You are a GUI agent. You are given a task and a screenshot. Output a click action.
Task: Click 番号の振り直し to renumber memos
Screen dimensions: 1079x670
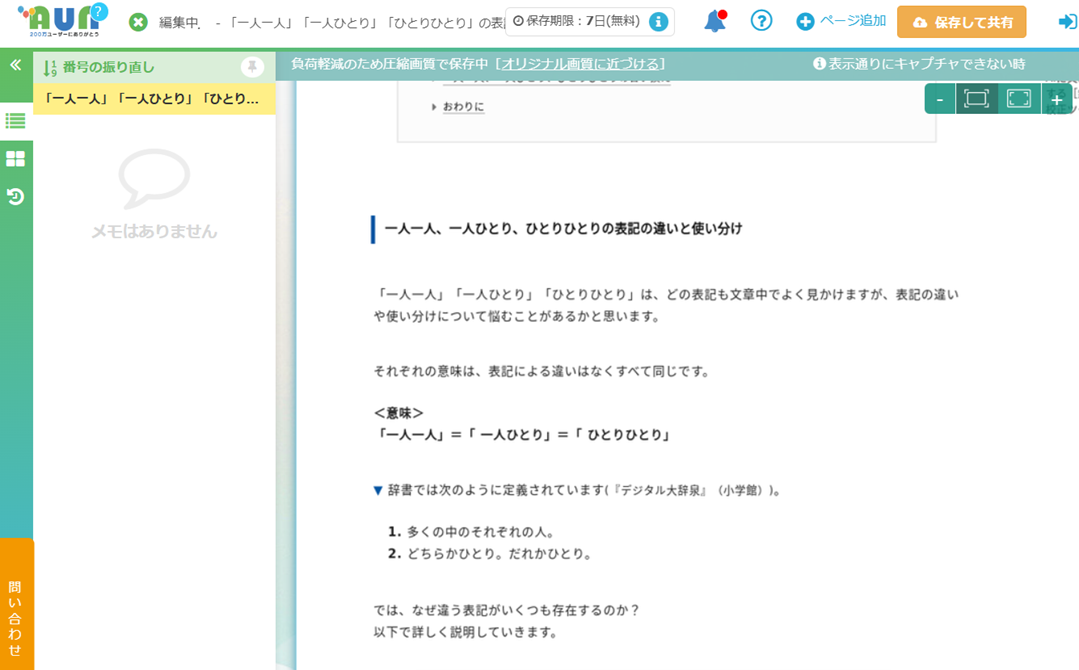point(108,67)
